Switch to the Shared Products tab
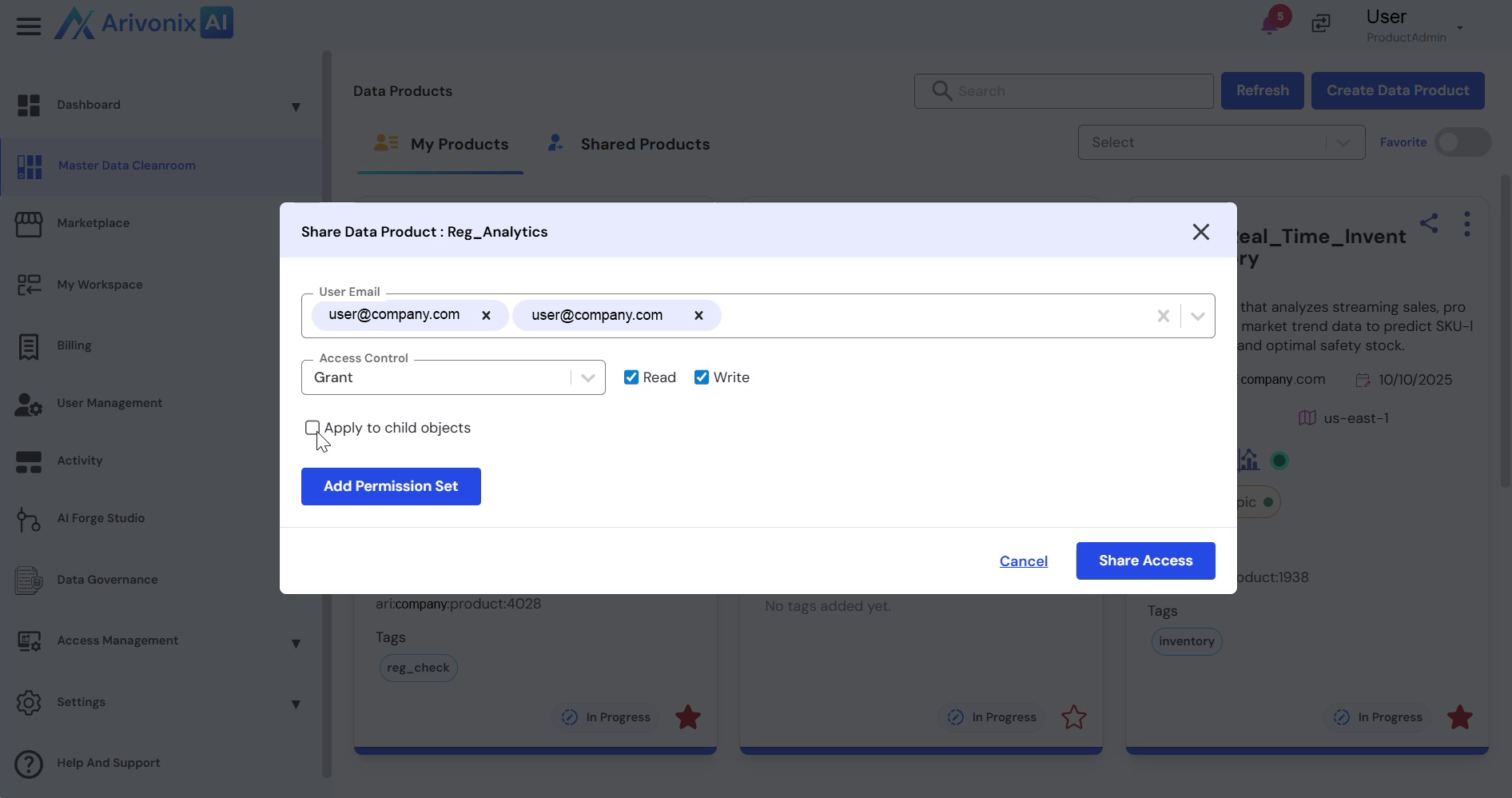1512x798 pixels. click(x=644, y=145)
